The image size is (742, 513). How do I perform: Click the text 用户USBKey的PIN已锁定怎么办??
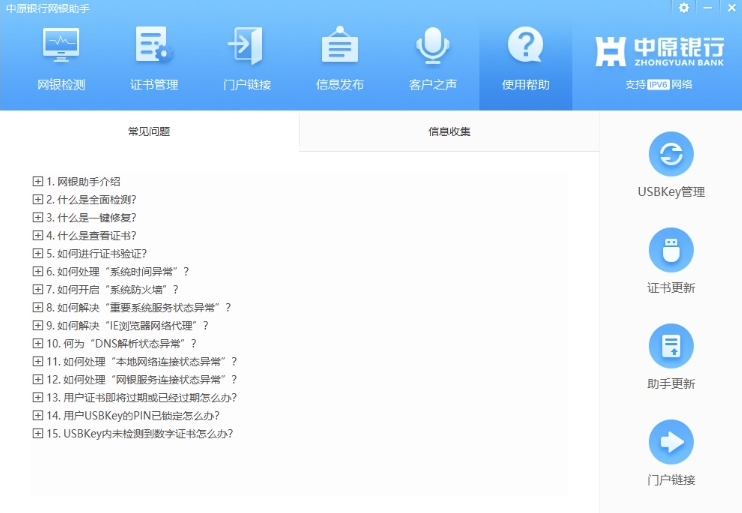coord(141,415)
